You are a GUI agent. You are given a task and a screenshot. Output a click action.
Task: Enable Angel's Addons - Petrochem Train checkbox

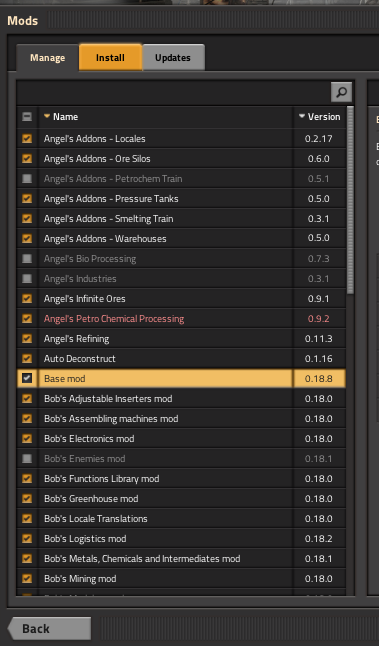(27, 178)
